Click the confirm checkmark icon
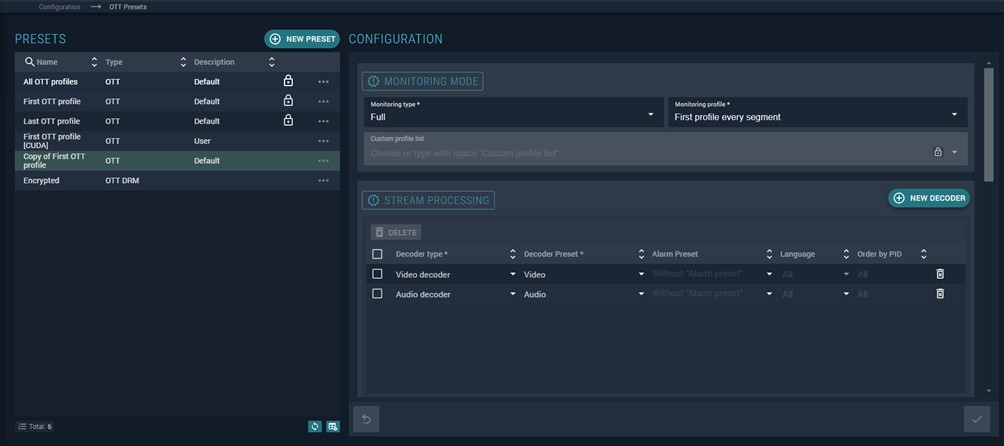This screenshot has height=446, width=1004. click(x=977, y=419)
